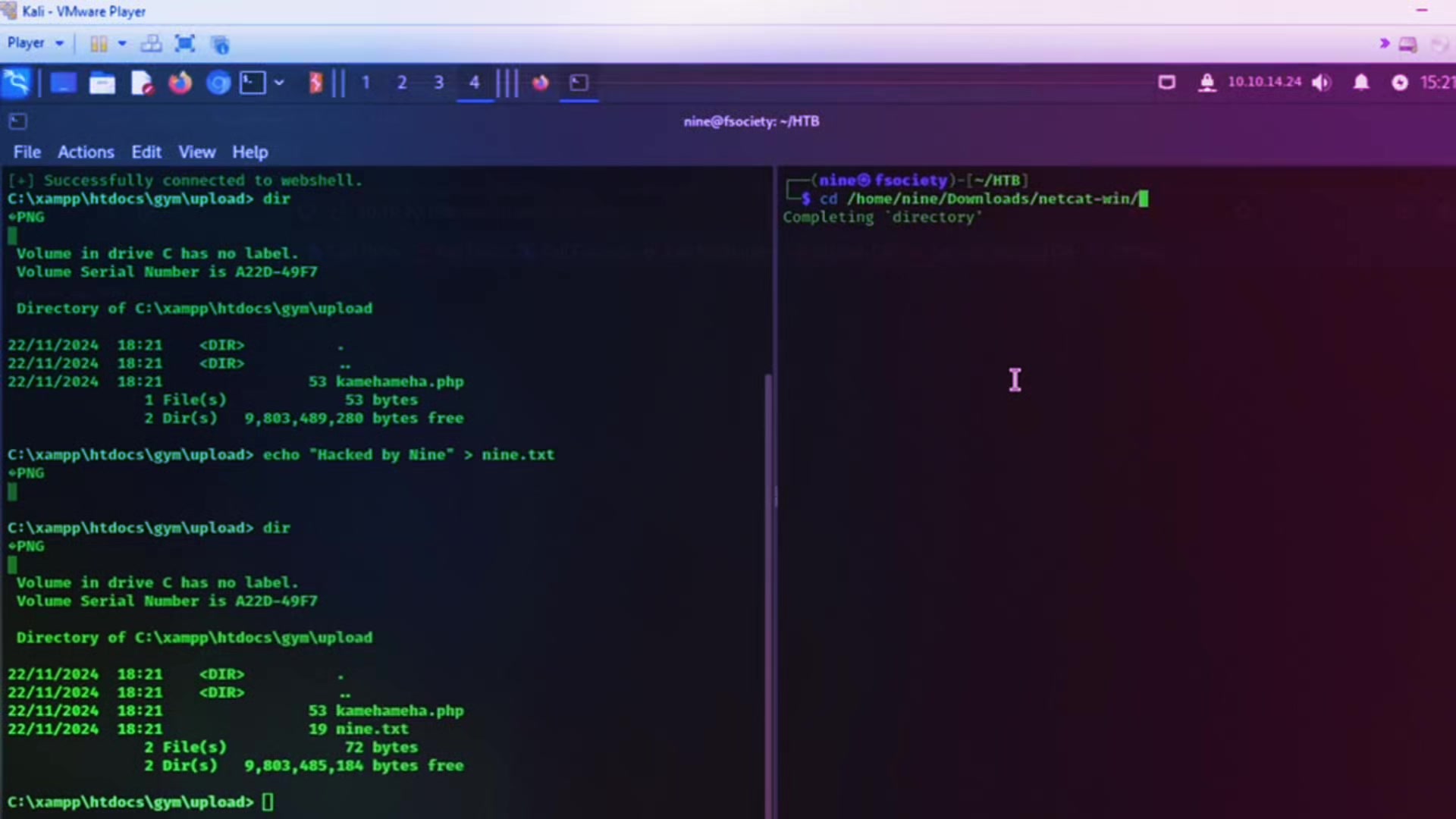
Task: Click the VMware printer device icon
Action: click(1408, 45)
